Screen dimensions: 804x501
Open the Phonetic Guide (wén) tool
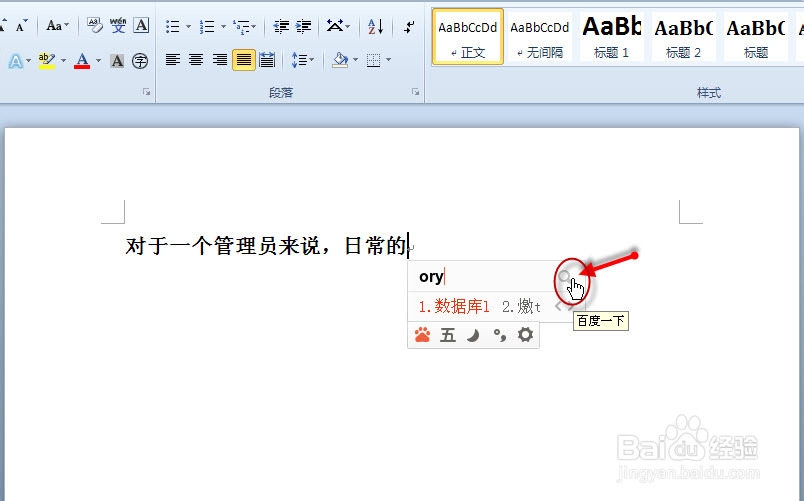[x=118, y=25]
